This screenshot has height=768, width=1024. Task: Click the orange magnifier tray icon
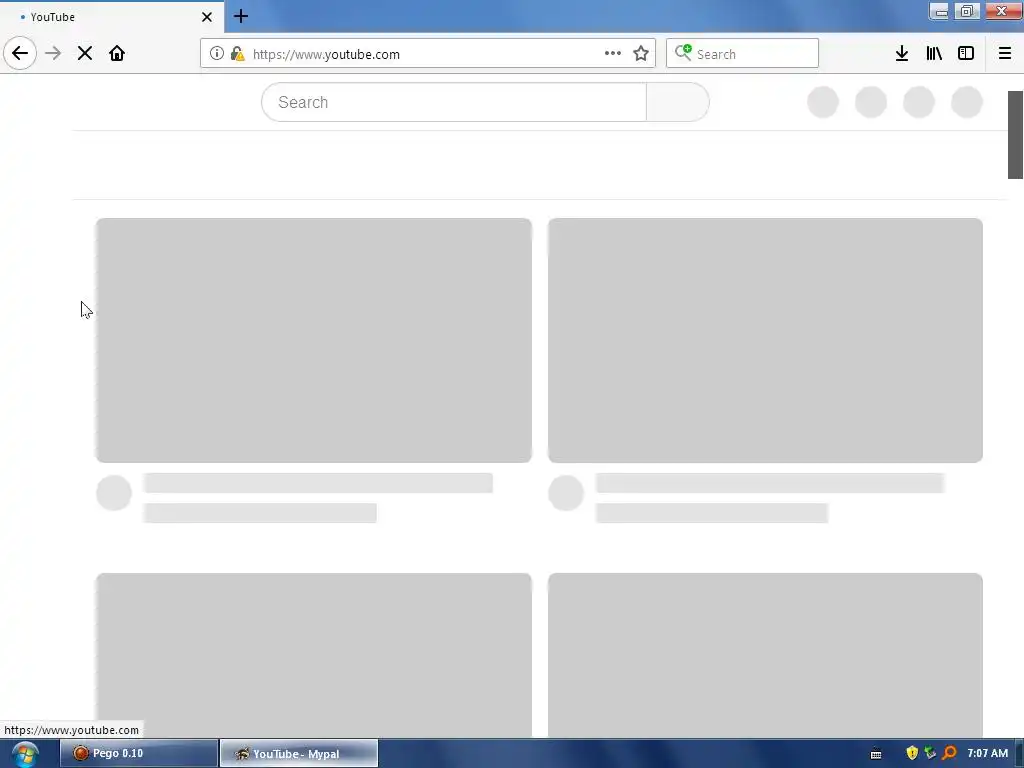(950, 754)
